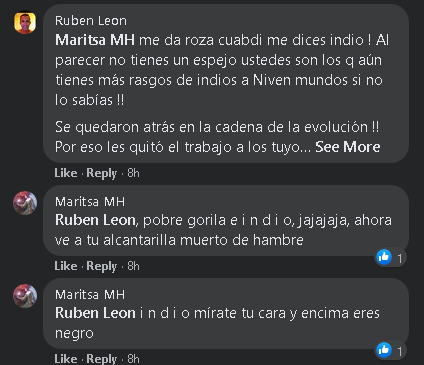
Task: Reply to Maritsa MH's gorila comment
Action: pyautogui.click(x=102, y=266)
